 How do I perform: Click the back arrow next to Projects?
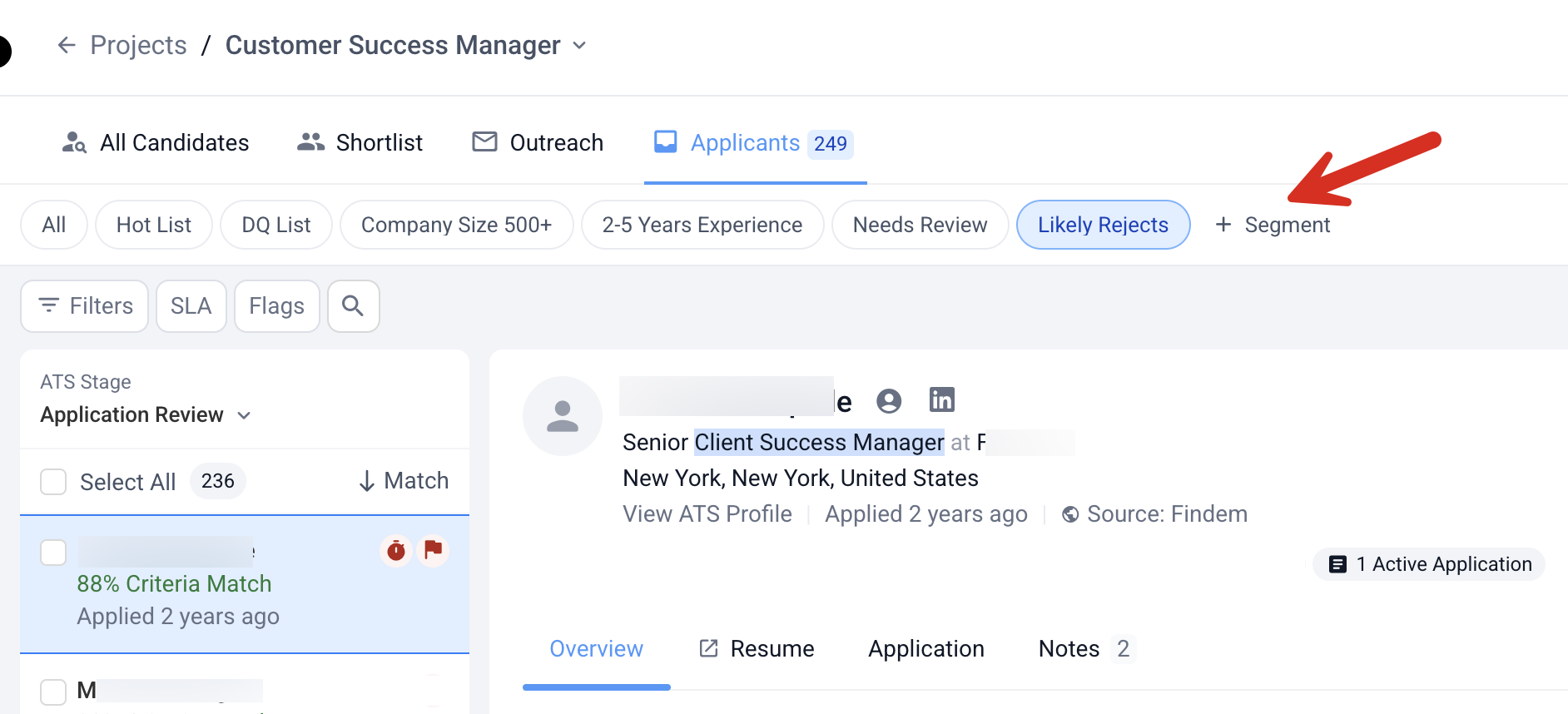pos(67,45)
